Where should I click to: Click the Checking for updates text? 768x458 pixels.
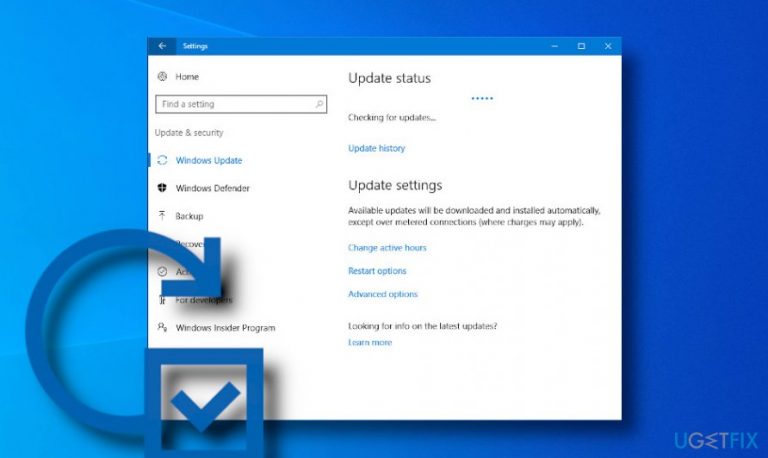[x=391, y=118]
